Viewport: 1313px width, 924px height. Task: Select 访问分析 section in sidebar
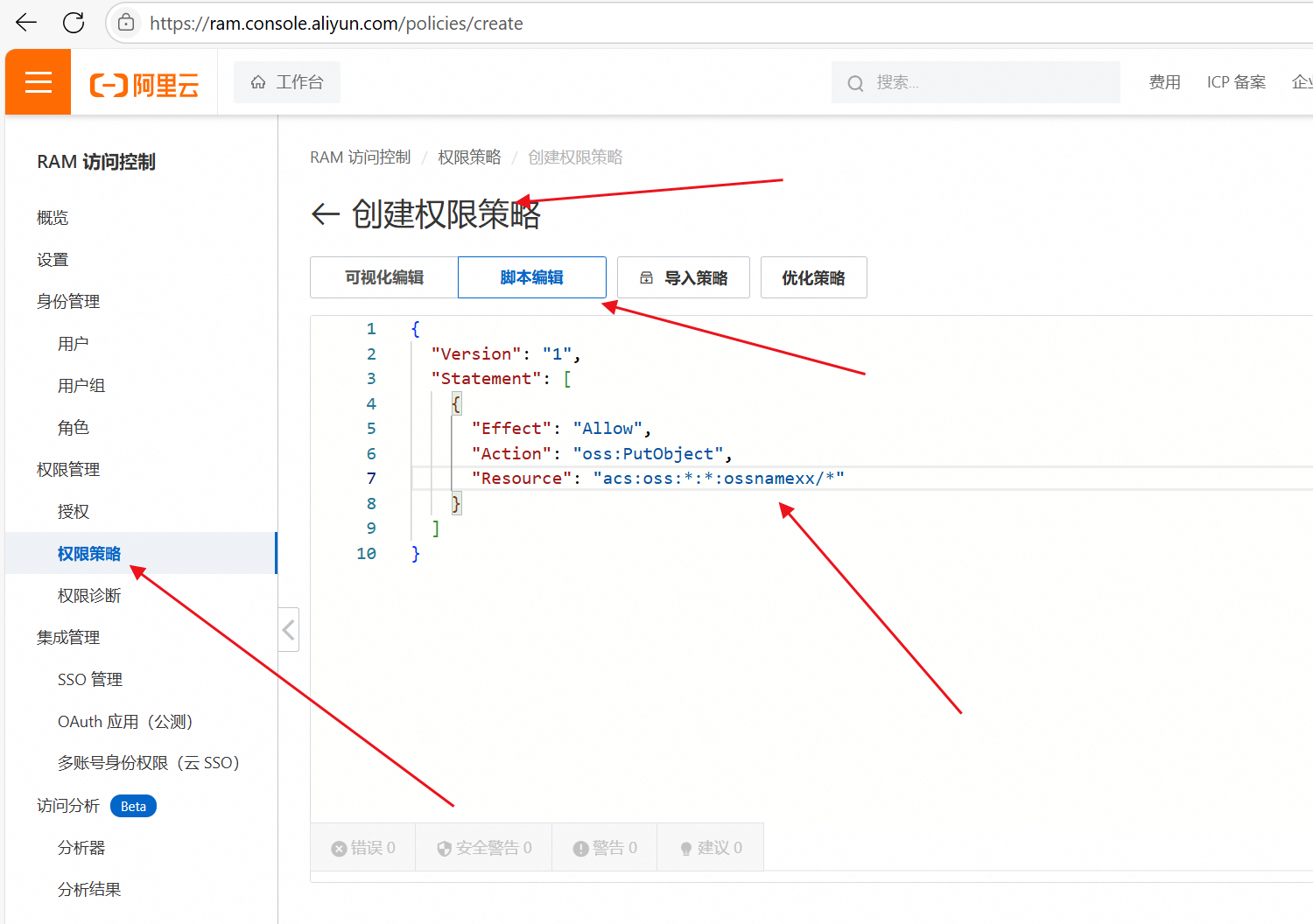pyautogui.click(x=68, y=806)
